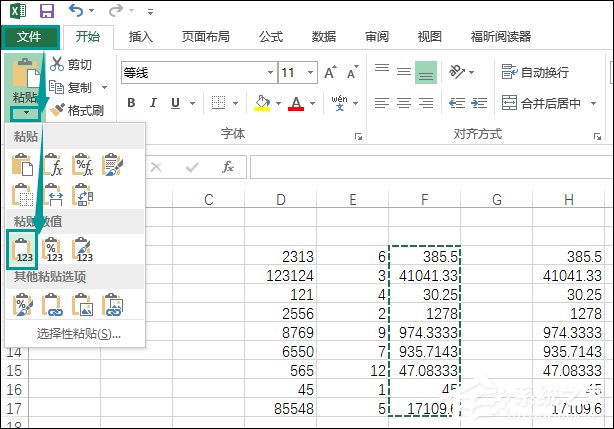Click 选择性粘贴 (Paste Special) option

[78, 333]
